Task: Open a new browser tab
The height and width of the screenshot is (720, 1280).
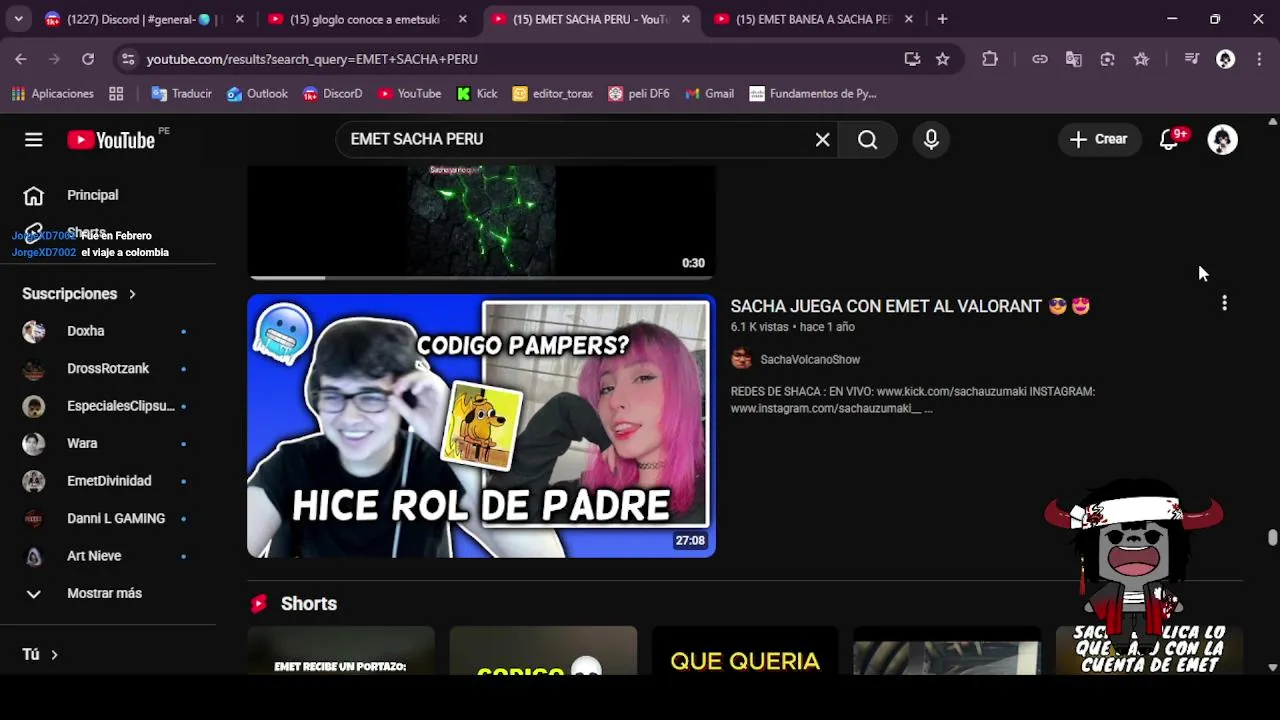Action: point(942,19)
